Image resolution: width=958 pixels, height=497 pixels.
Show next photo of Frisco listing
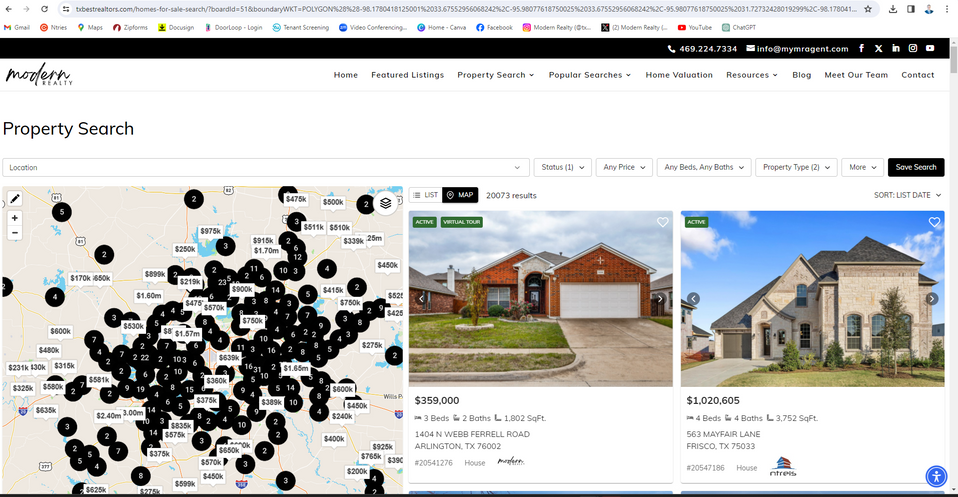(x=932, y=299)
